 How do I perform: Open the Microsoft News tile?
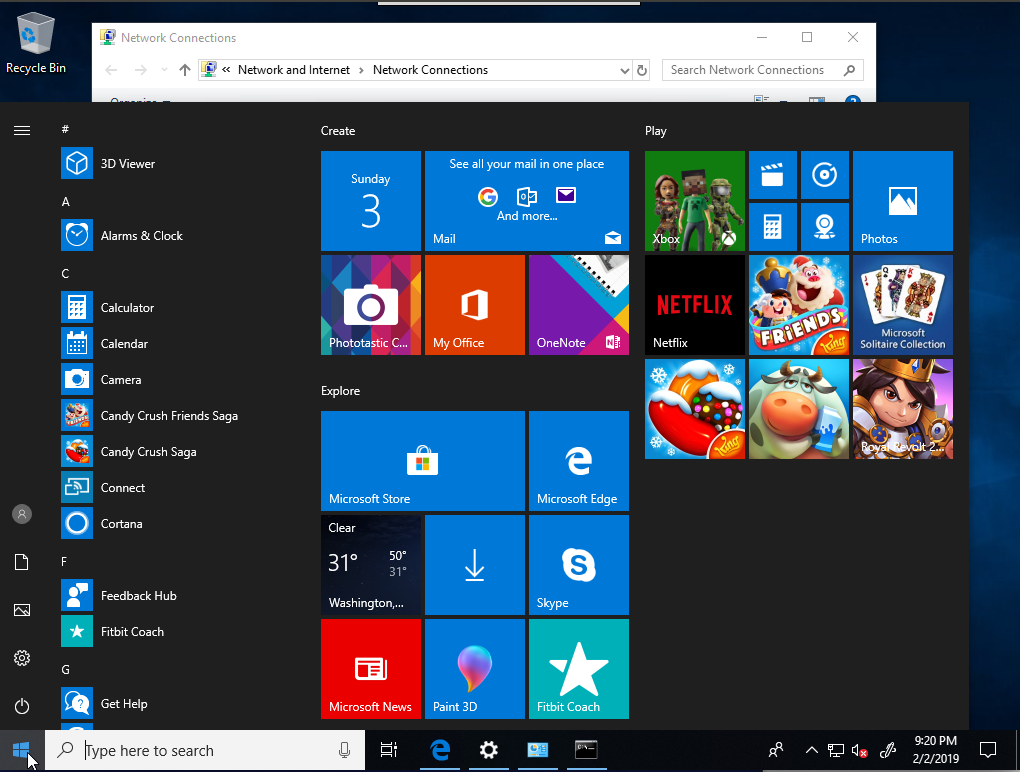(371, 669)
